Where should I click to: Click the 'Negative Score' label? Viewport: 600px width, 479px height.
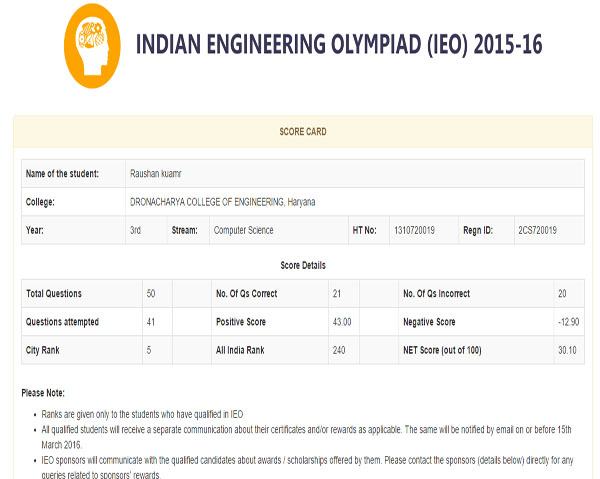pos(429,322)
